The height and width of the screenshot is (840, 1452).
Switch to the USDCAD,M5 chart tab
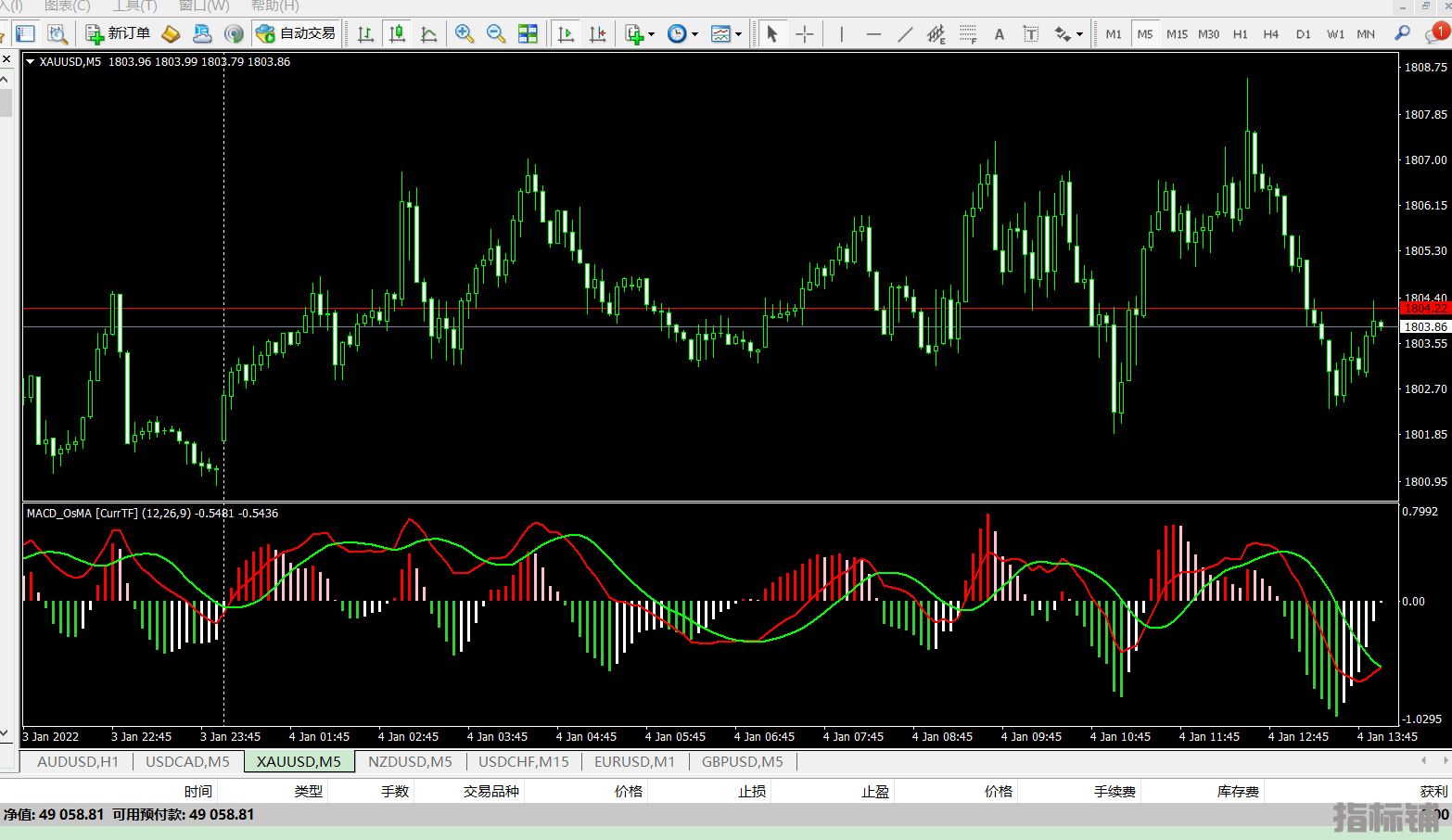point(187,762)
